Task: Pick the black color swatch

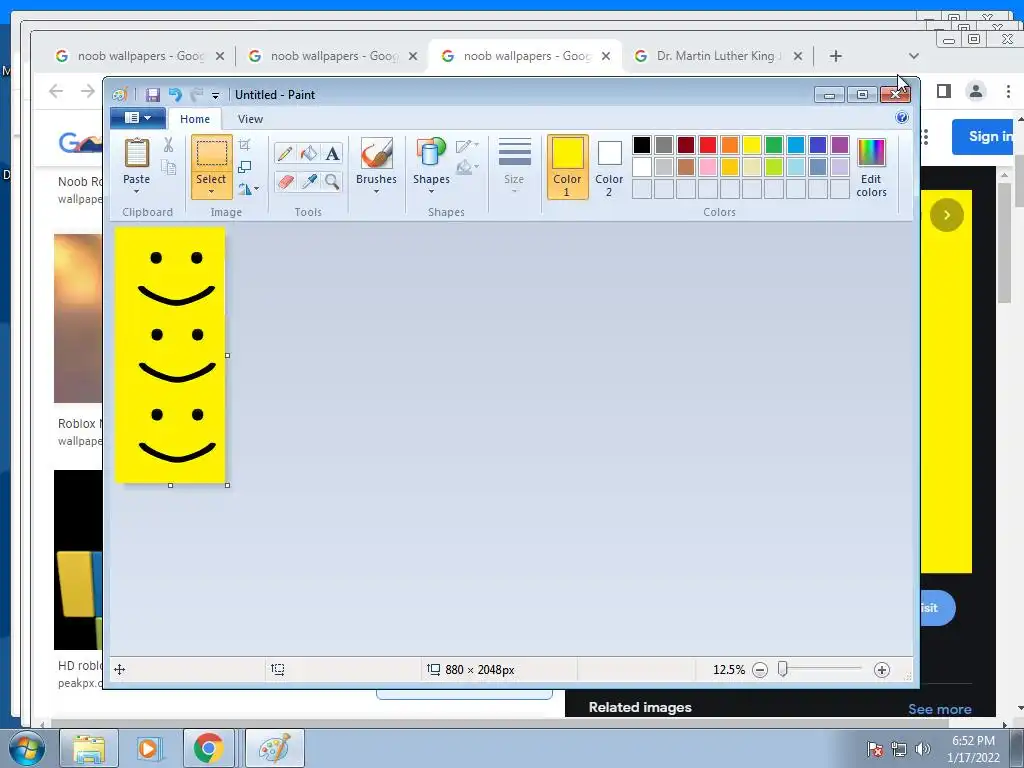Action: (x=641, y=145)
